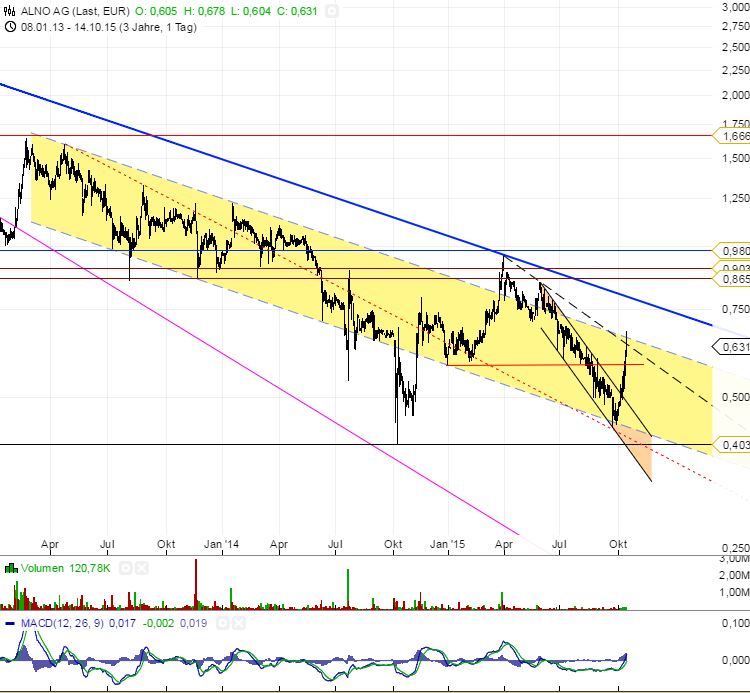
Task: Click the MACD signal value -0,002
Action: 158,623
